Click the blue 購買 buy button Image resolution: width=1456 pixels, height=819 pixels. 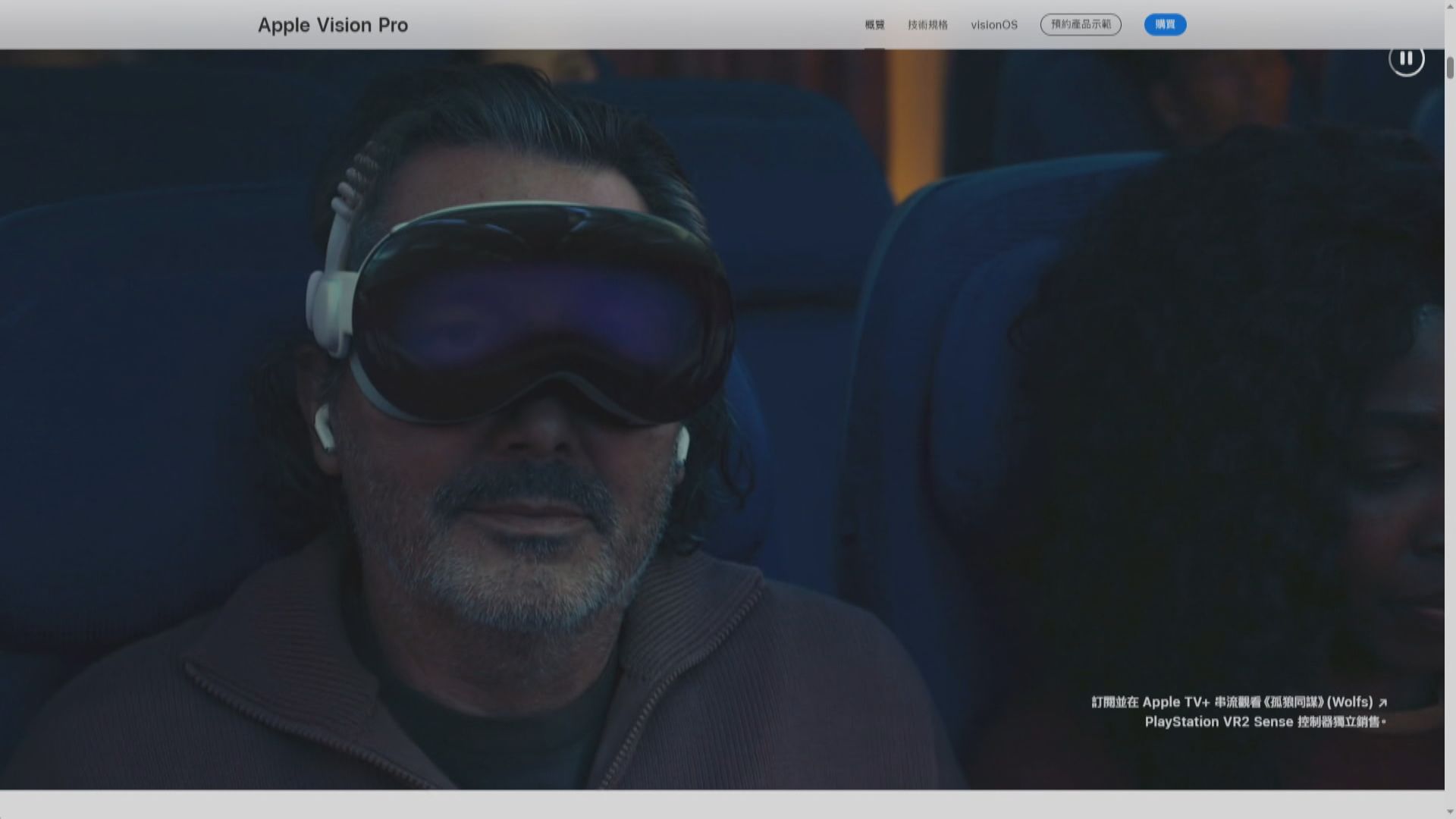(x=1165, y=25)
